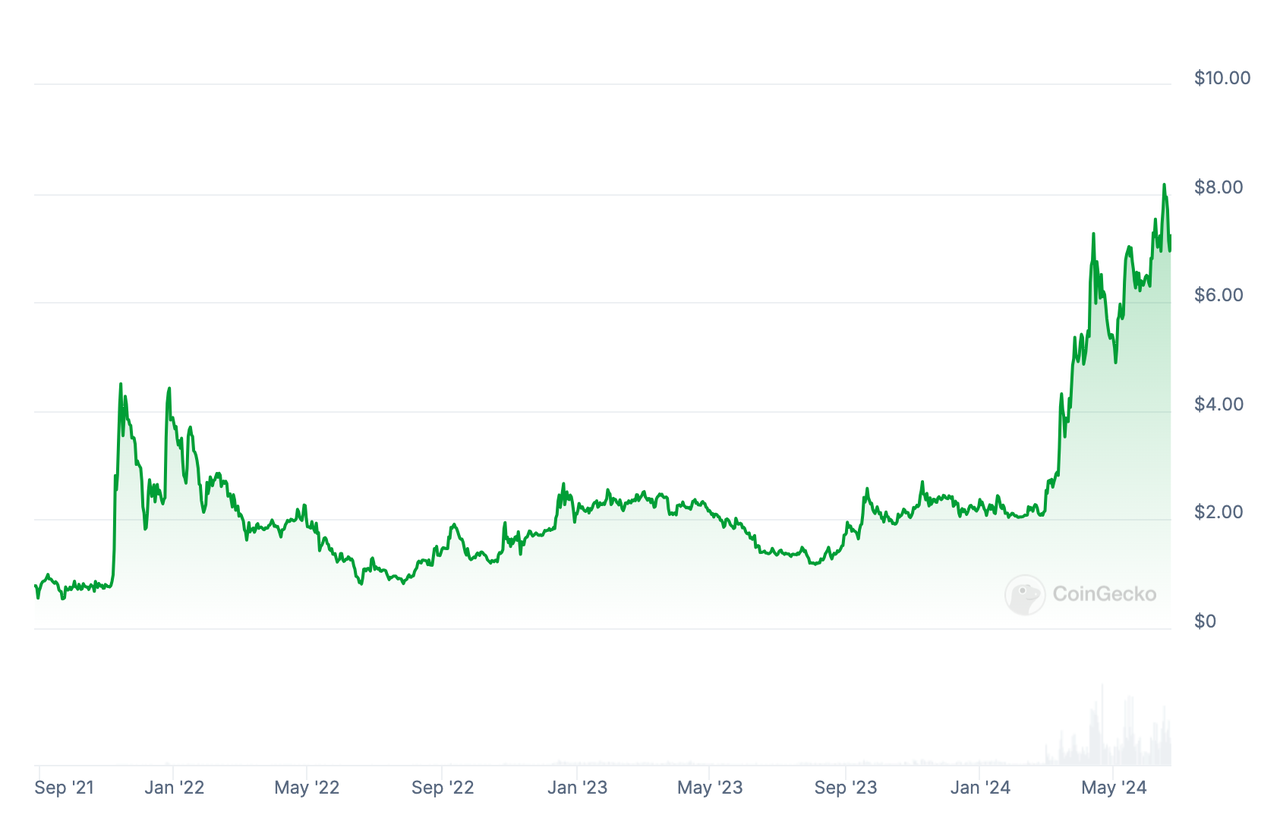This screenshot has height=821, width=1280.
Task: Select the $4.00 price axis label
Action: point(1218,404)
